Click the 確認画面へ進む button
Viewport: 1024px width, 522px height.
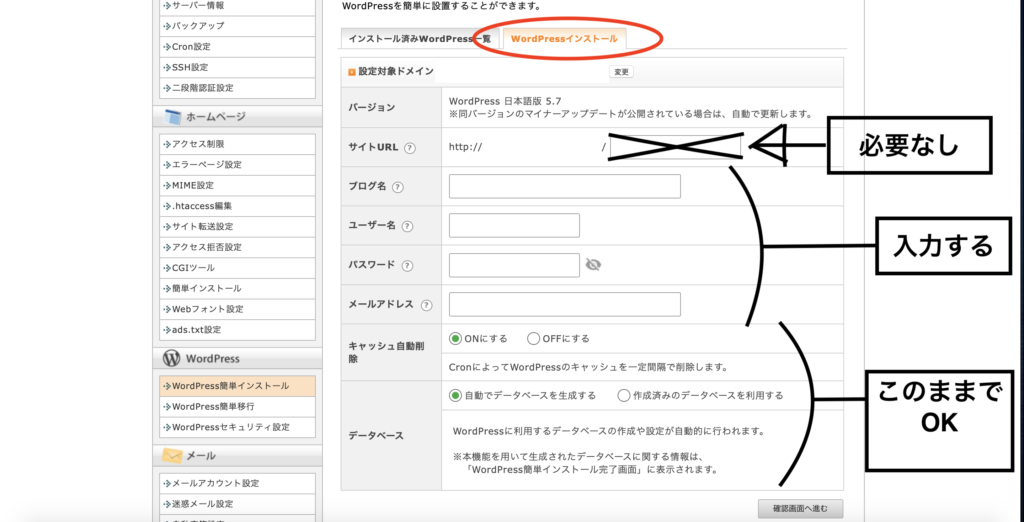[801, 508]
